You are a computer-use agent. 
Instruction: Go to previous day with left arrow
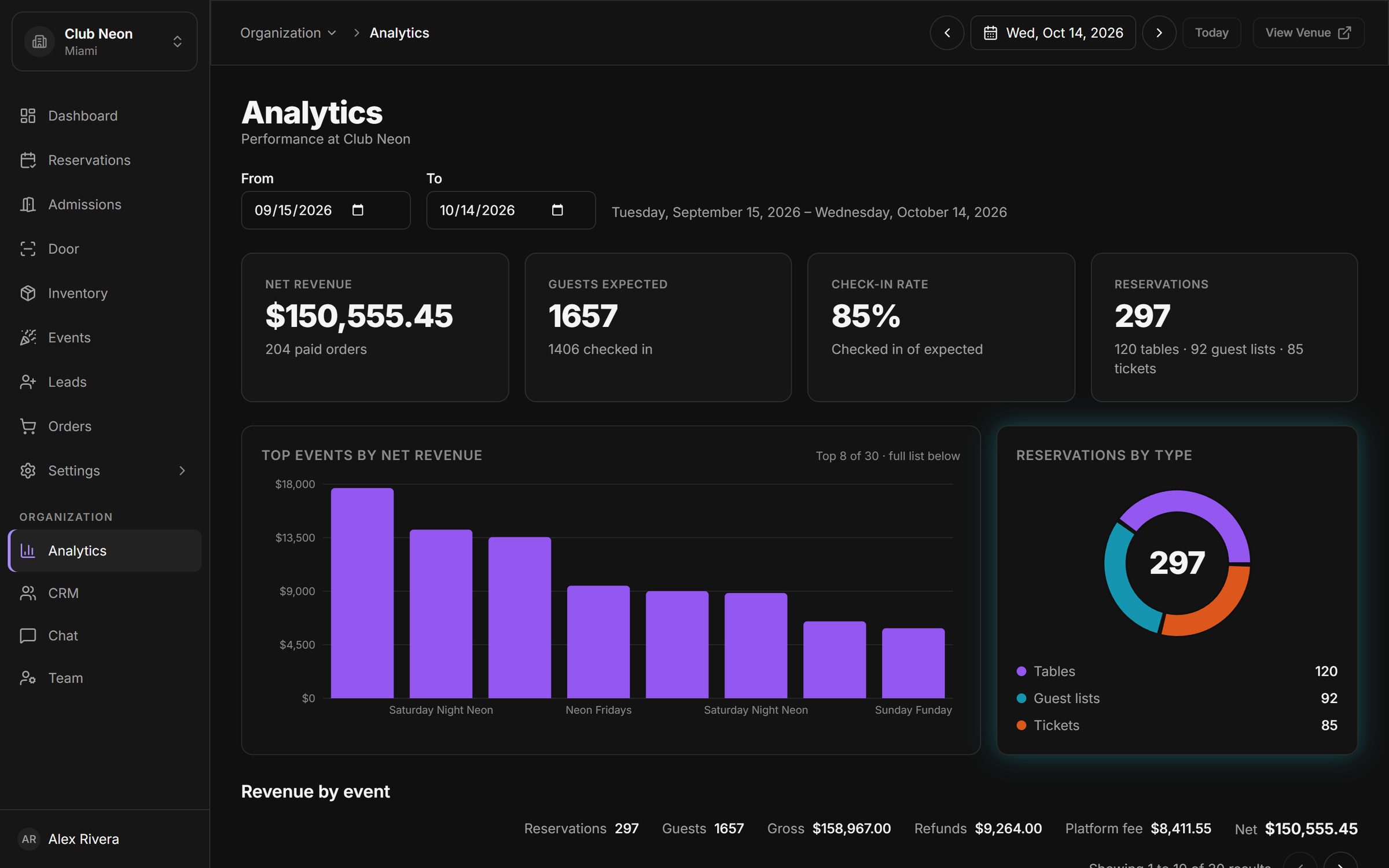click(947, 33)
